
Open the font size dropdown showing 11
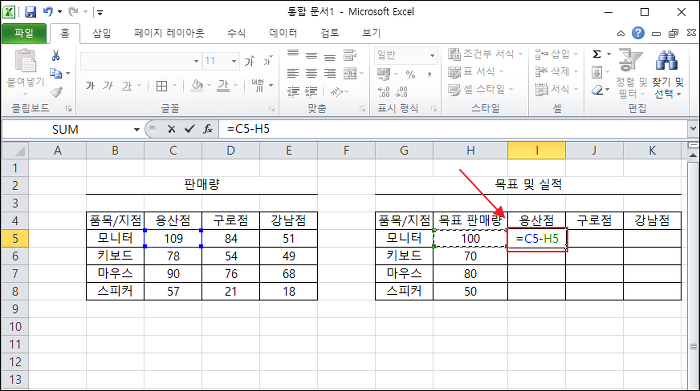click(x=233, y=61)
